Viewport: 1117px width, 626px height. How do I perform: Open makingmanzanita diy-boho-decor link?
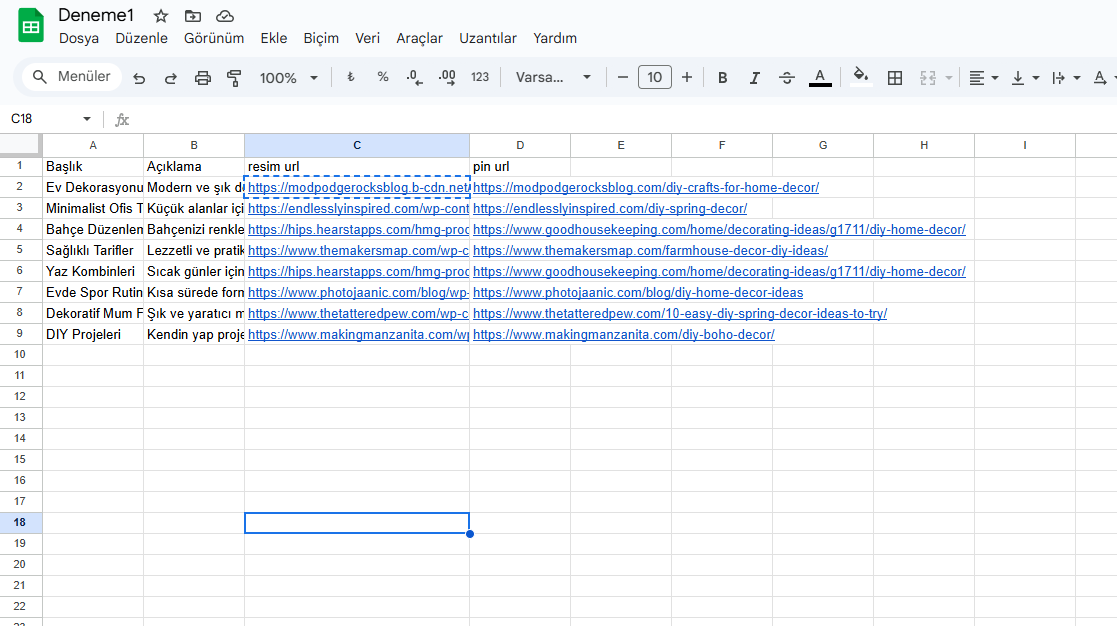(x=623, y=335)
